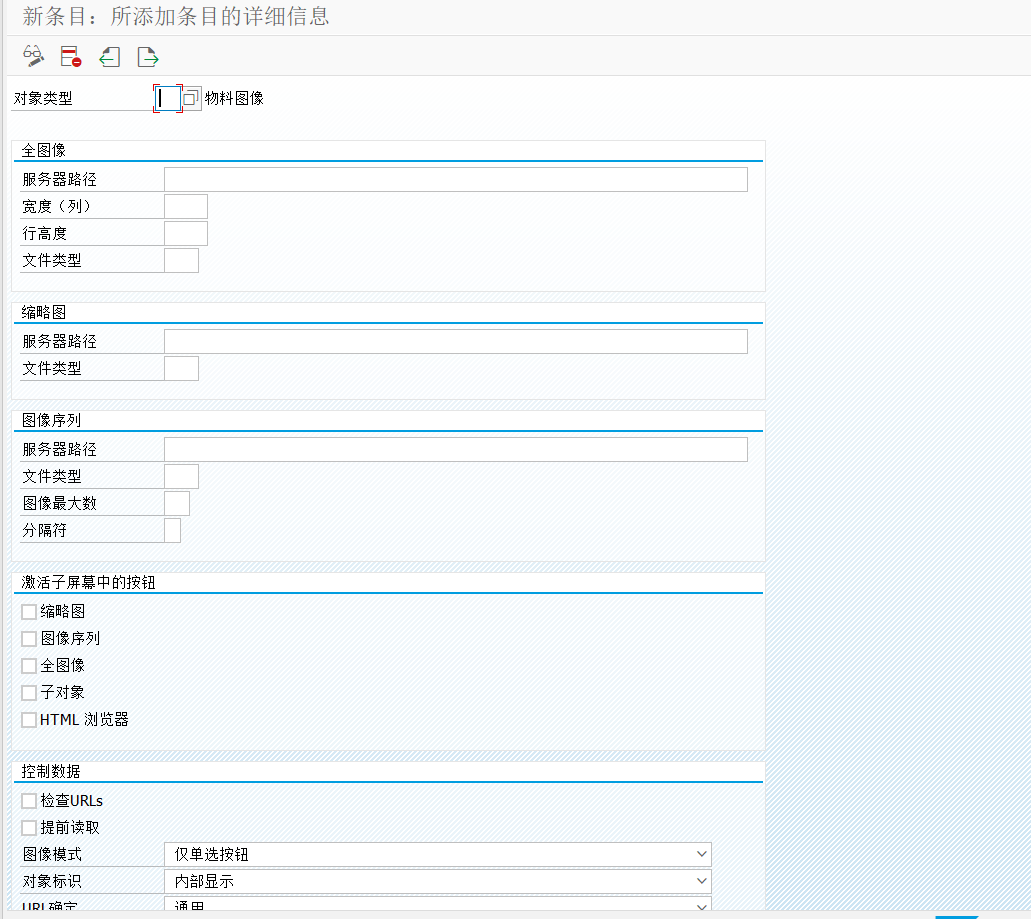
Task: Enable the 提前读取 option
Action: [x=28, y=827]
